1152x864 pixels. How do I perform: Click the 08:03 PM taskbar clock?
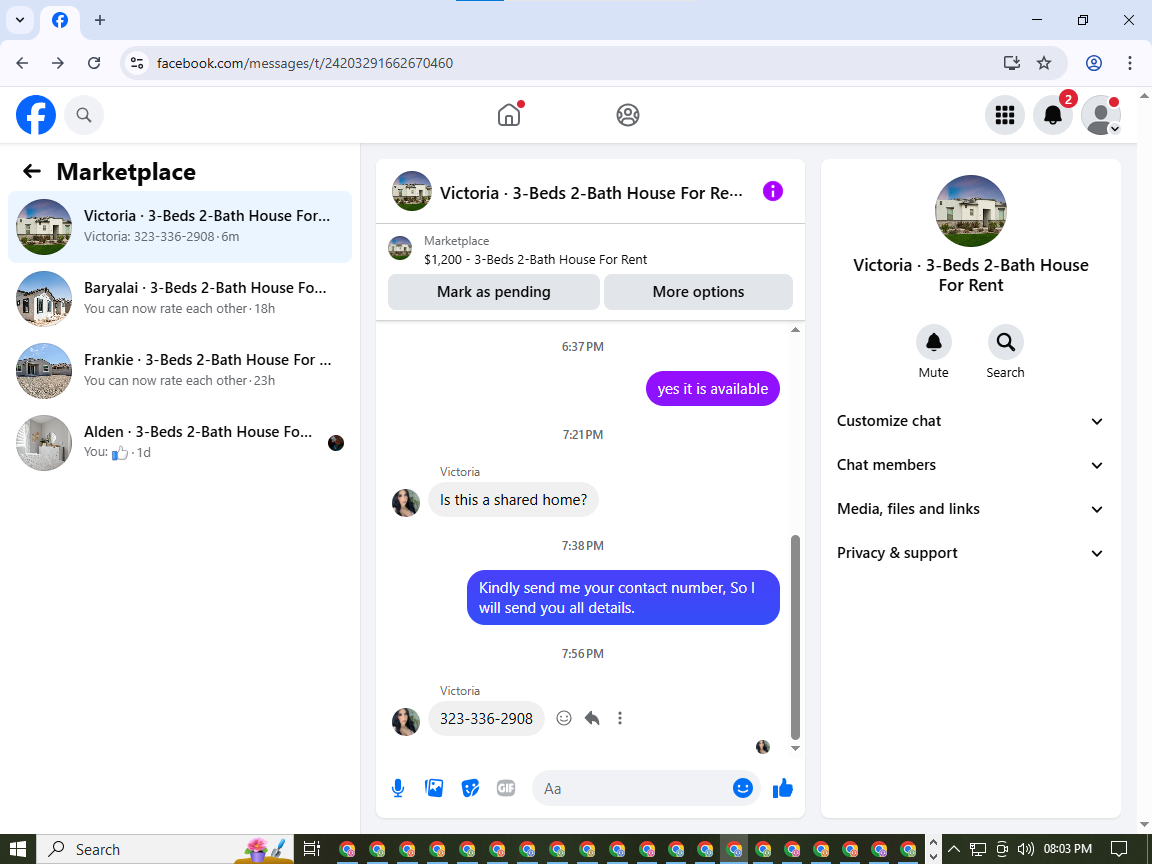1068,849
